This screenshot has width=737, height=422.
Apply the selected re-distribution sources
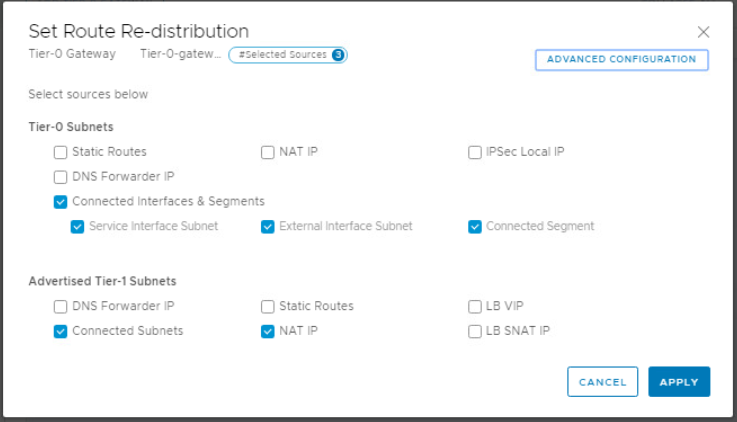(679, 382)
